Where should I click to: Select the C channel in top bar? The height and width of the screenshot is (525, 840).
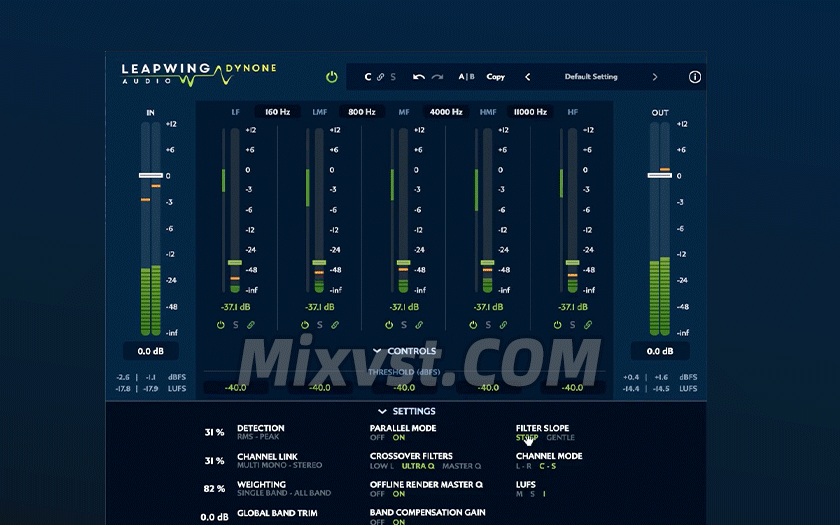pos(368,77)
